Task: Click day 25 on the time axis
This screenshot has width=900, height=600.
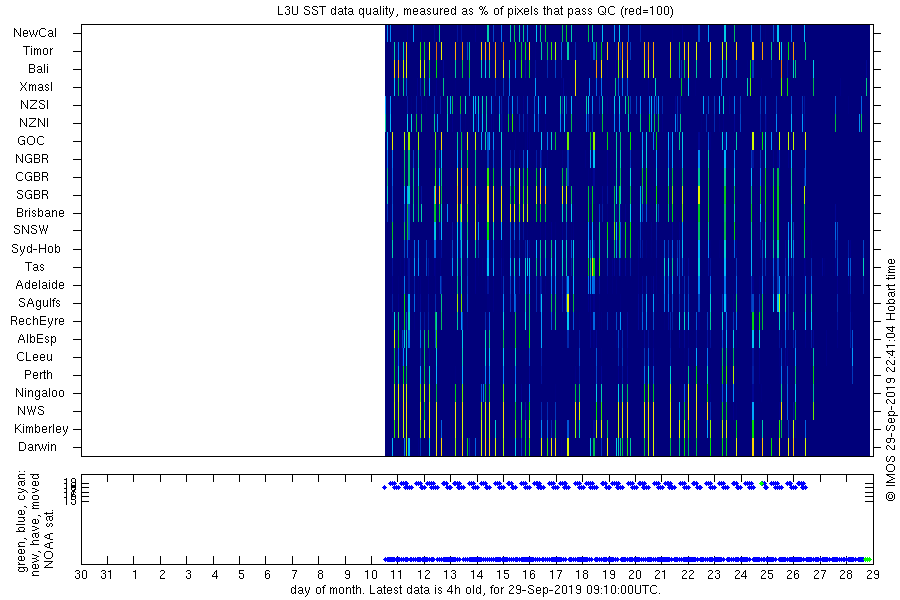Action: point(767,575)
